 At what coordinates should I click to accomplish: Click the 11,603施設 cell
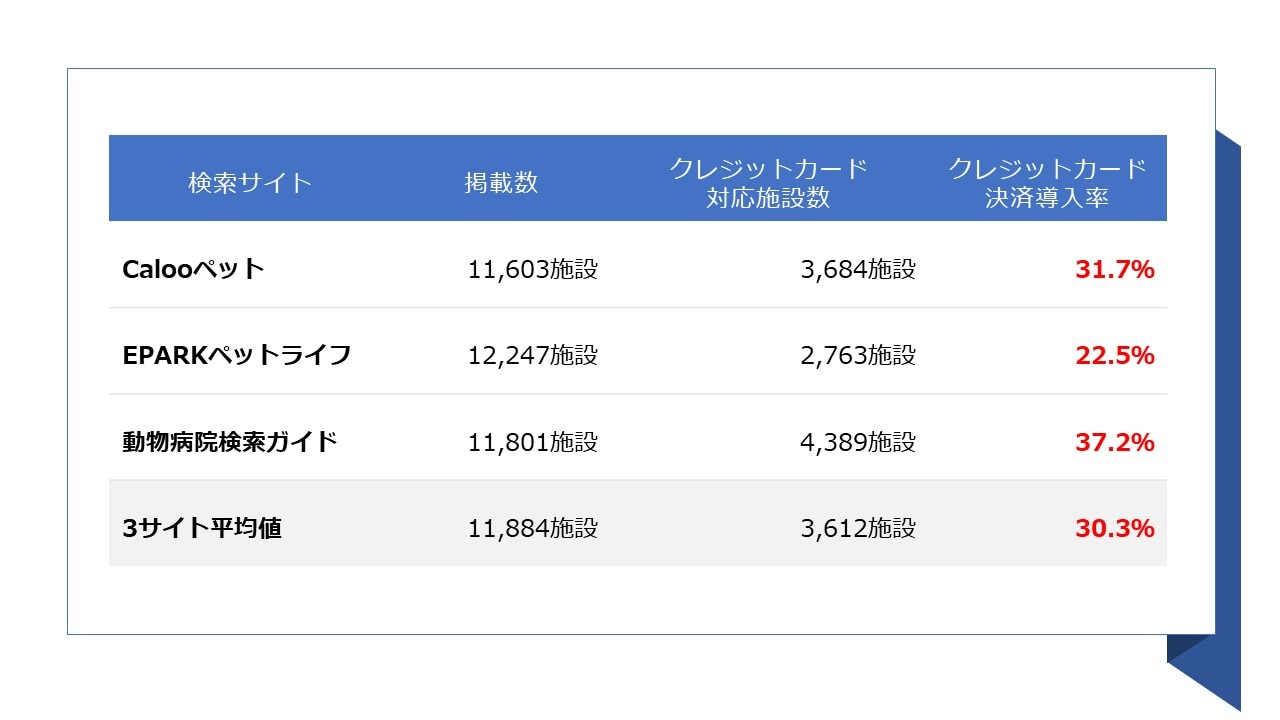coord(532,269)
